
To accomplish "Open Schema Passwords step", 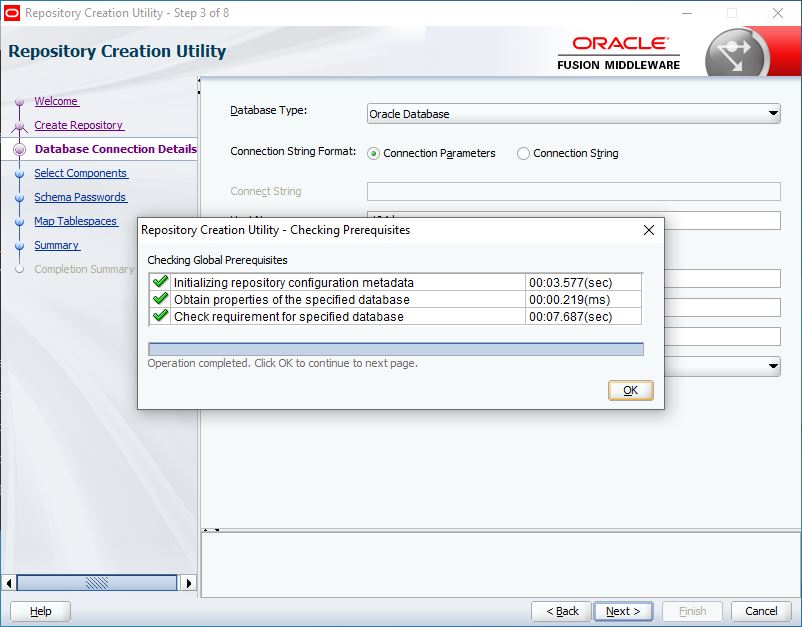I will (x=80, y=197).
